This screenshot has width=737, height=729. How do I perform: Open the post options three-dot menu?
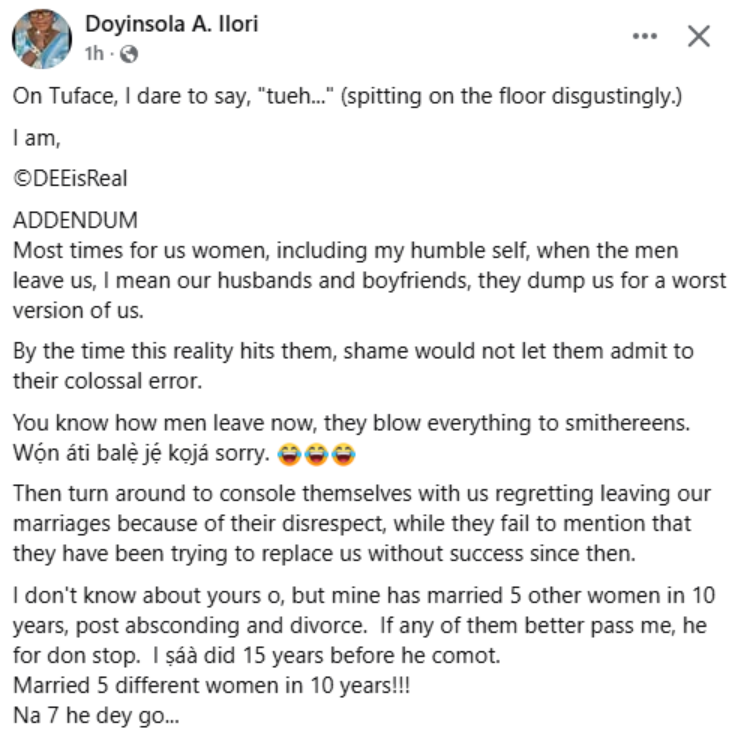[x=646, y=37]
